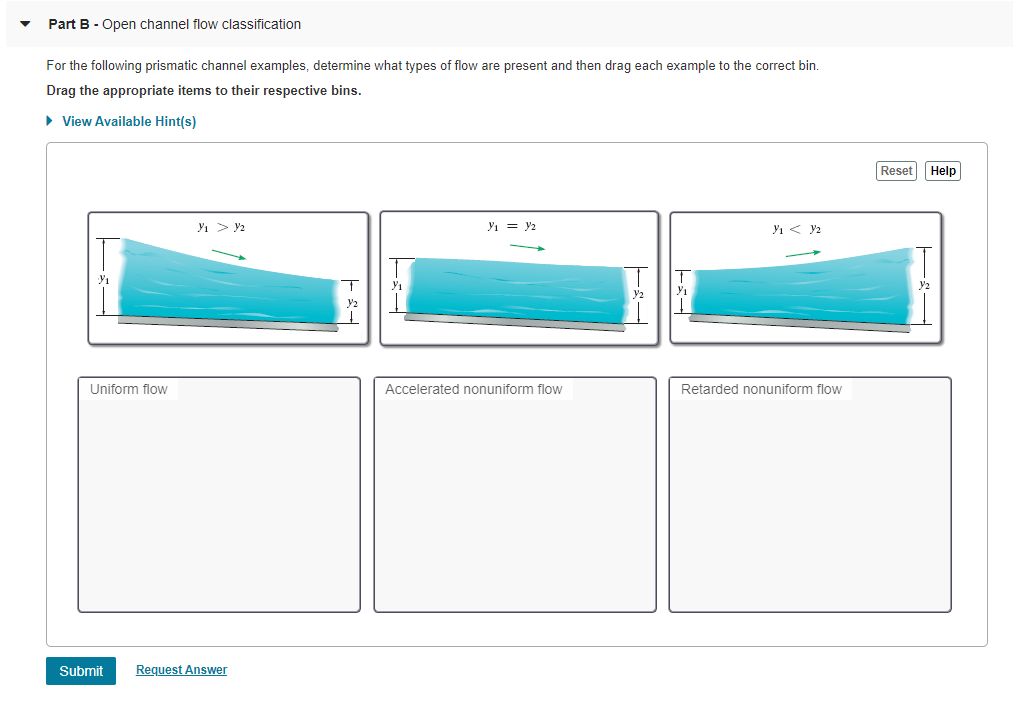
Task: Click the Uniform flow bin label
Action: click(128, 389)
